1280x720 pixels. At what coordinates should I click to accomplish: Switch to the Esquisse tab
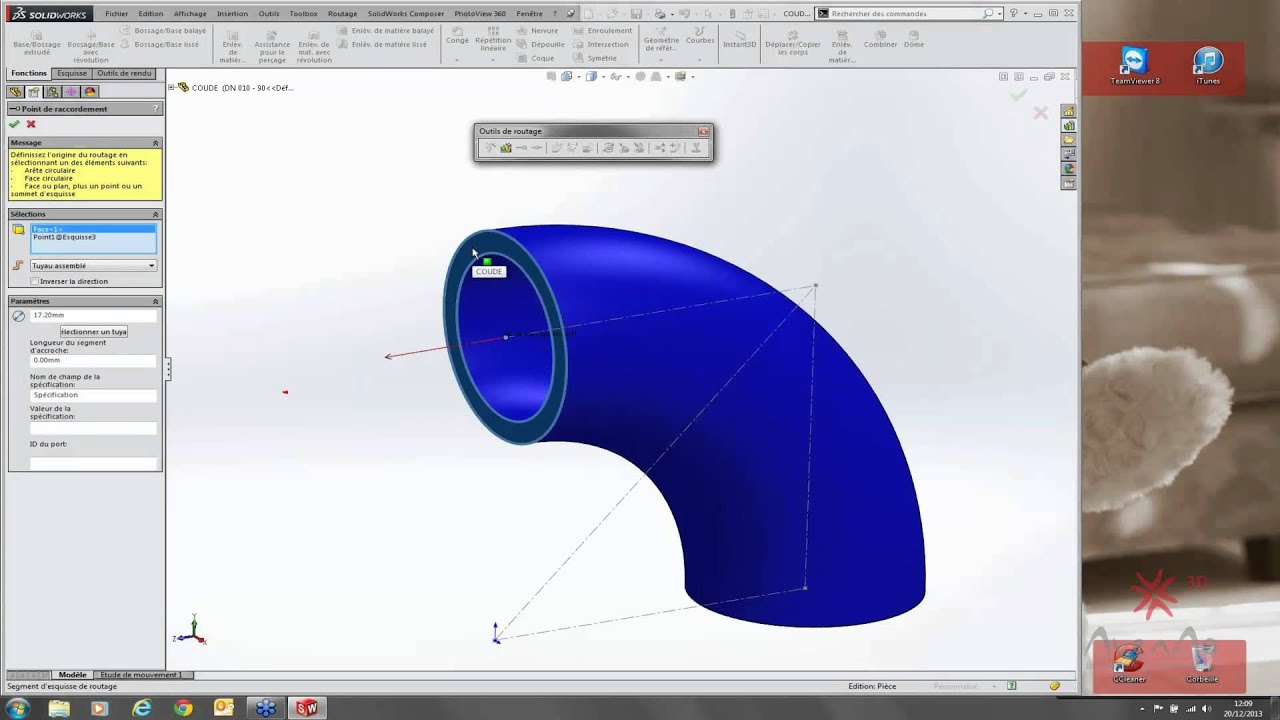(x=72, y=73)
